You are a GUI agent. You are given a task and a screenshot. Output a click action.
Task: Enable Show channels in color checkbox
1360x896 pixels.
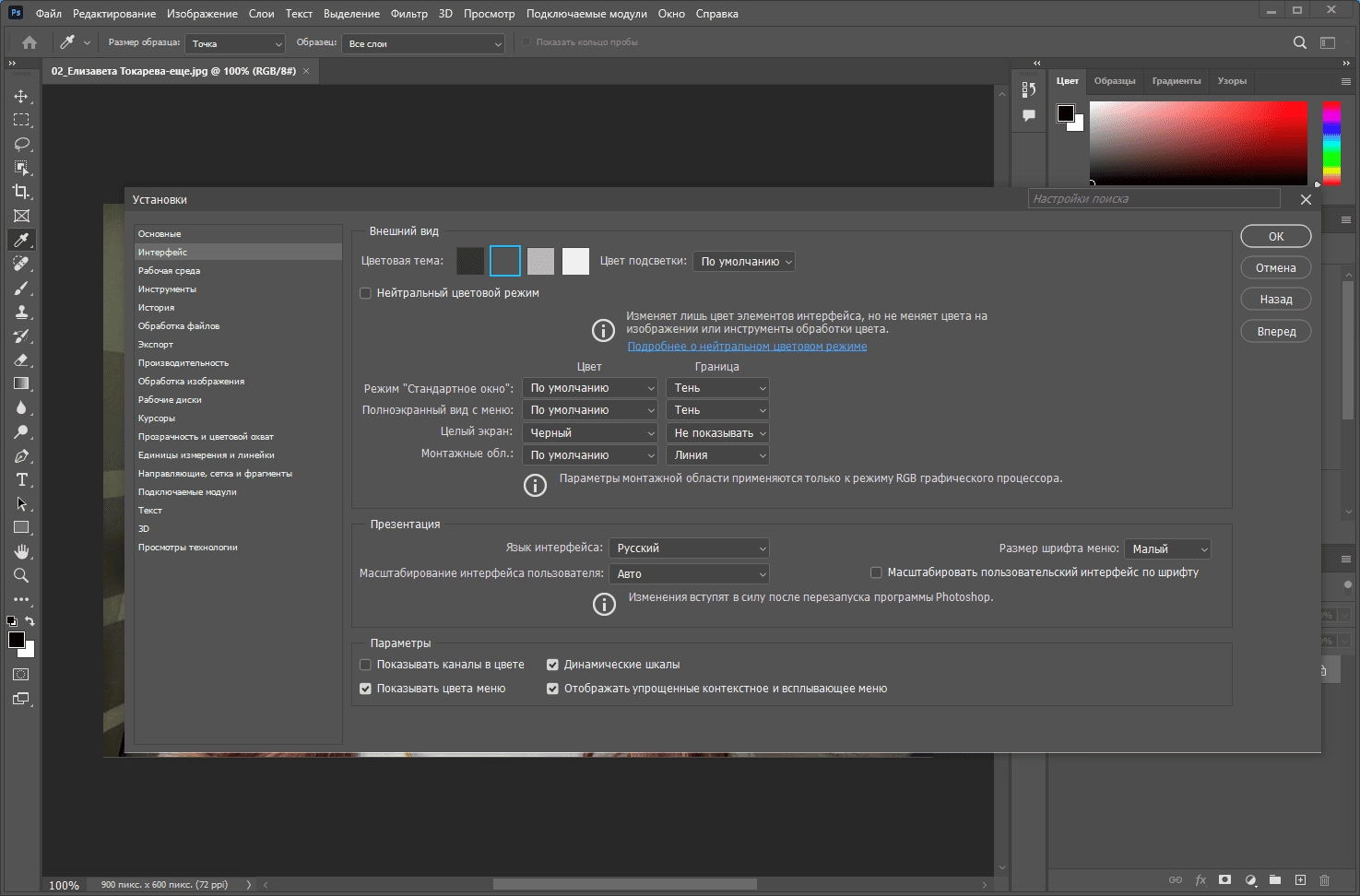(365, 665)
